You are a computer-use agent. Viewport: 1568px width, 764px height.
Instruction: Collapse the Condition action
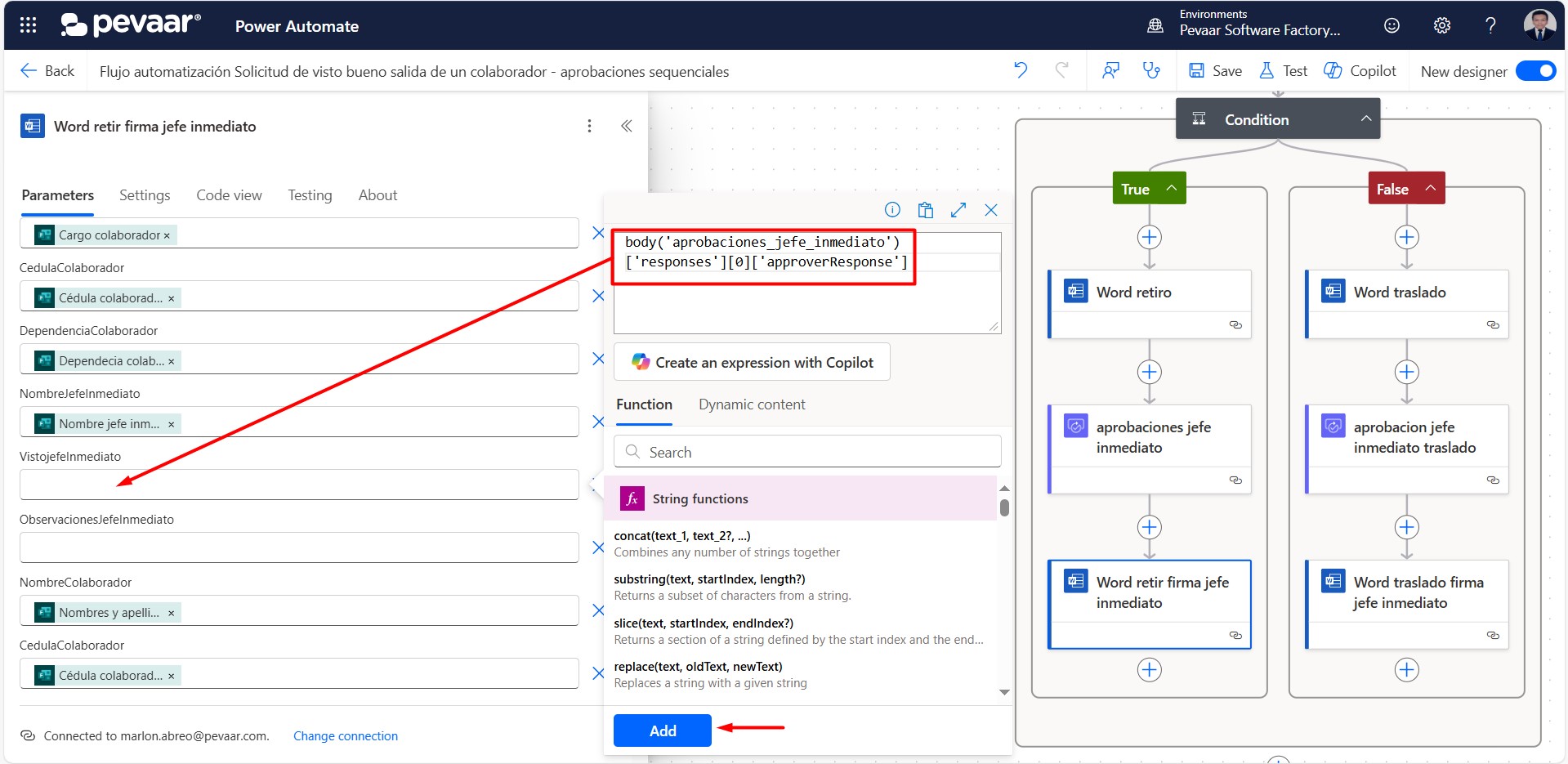pos(1365,118)
